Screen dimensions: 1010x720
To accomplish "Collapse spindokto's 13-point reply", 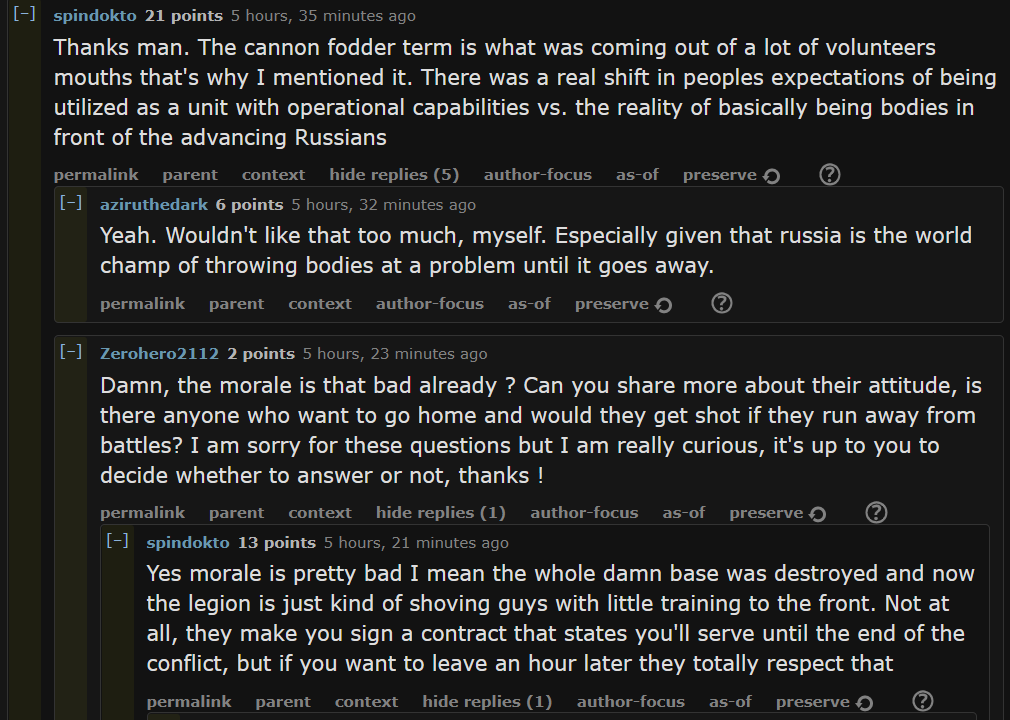I will (x=117, y=541).
